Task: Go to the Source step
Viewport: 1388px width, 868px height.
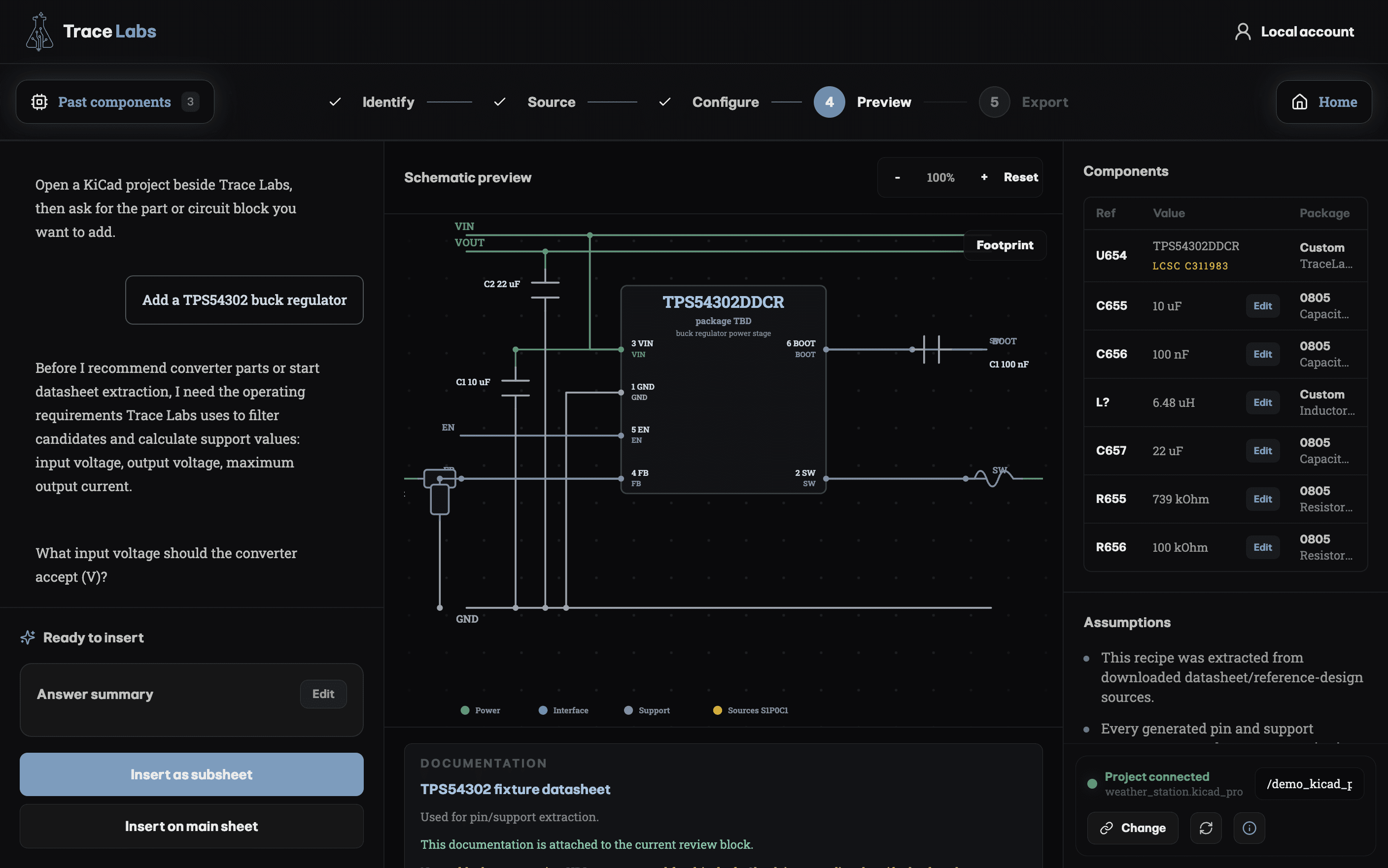Action: [551, 102]
